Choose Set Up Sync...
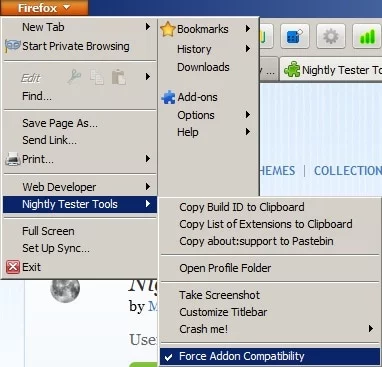This screenshot has width=382, height=367. point(79,248)
